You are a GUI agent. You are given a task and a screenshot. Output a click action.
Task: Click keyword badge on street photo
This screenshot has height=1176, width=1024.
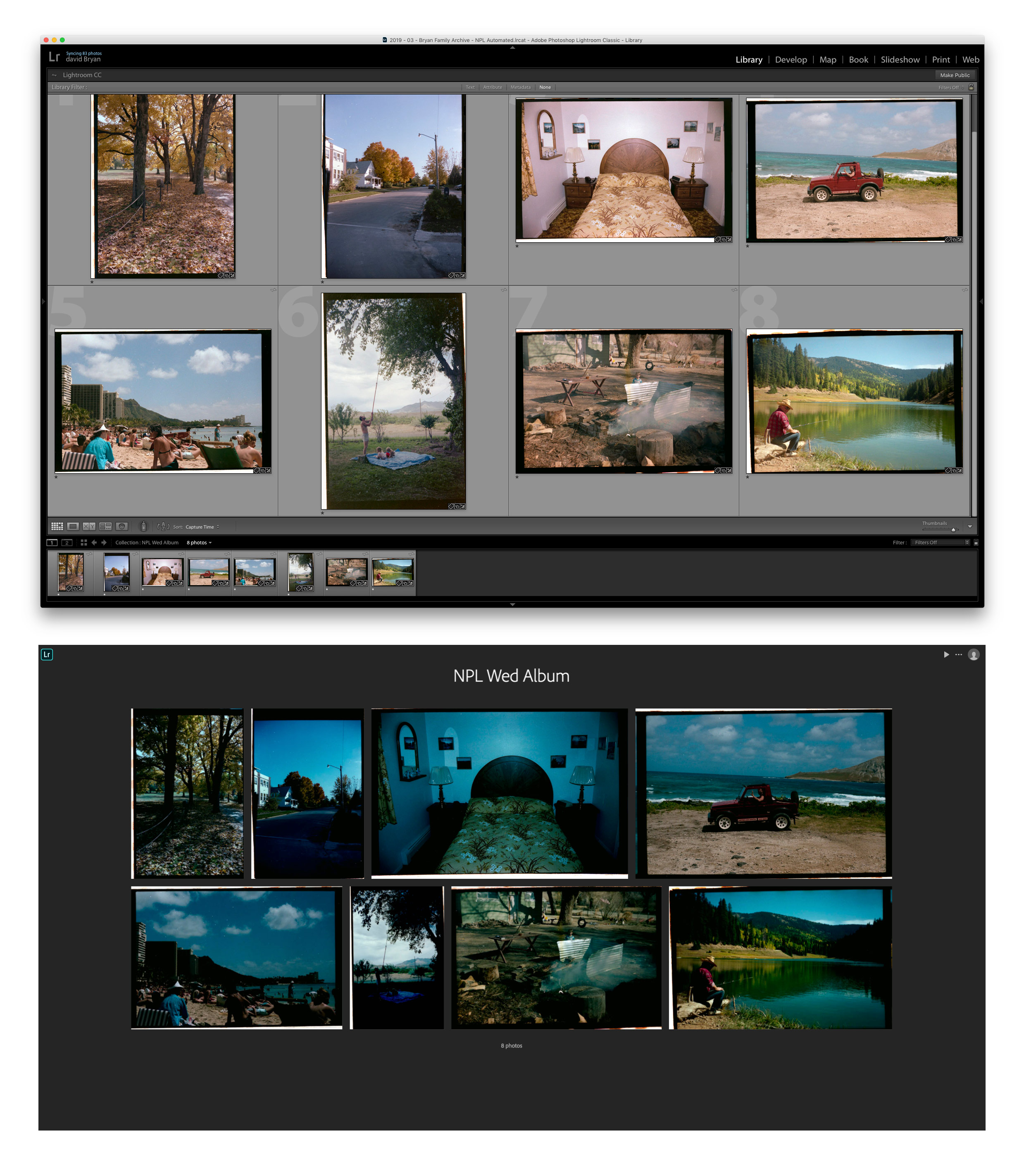pos(451,276)
